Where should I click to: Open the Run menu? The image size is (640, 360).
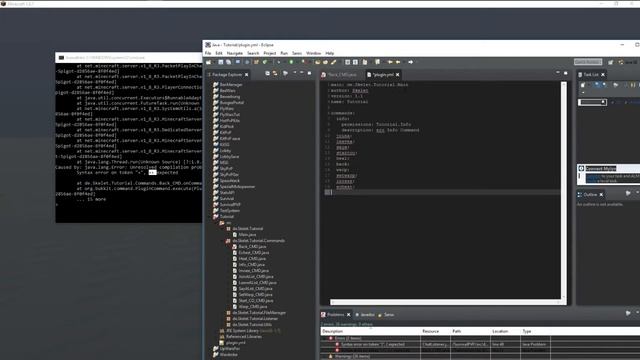[284, 53]
